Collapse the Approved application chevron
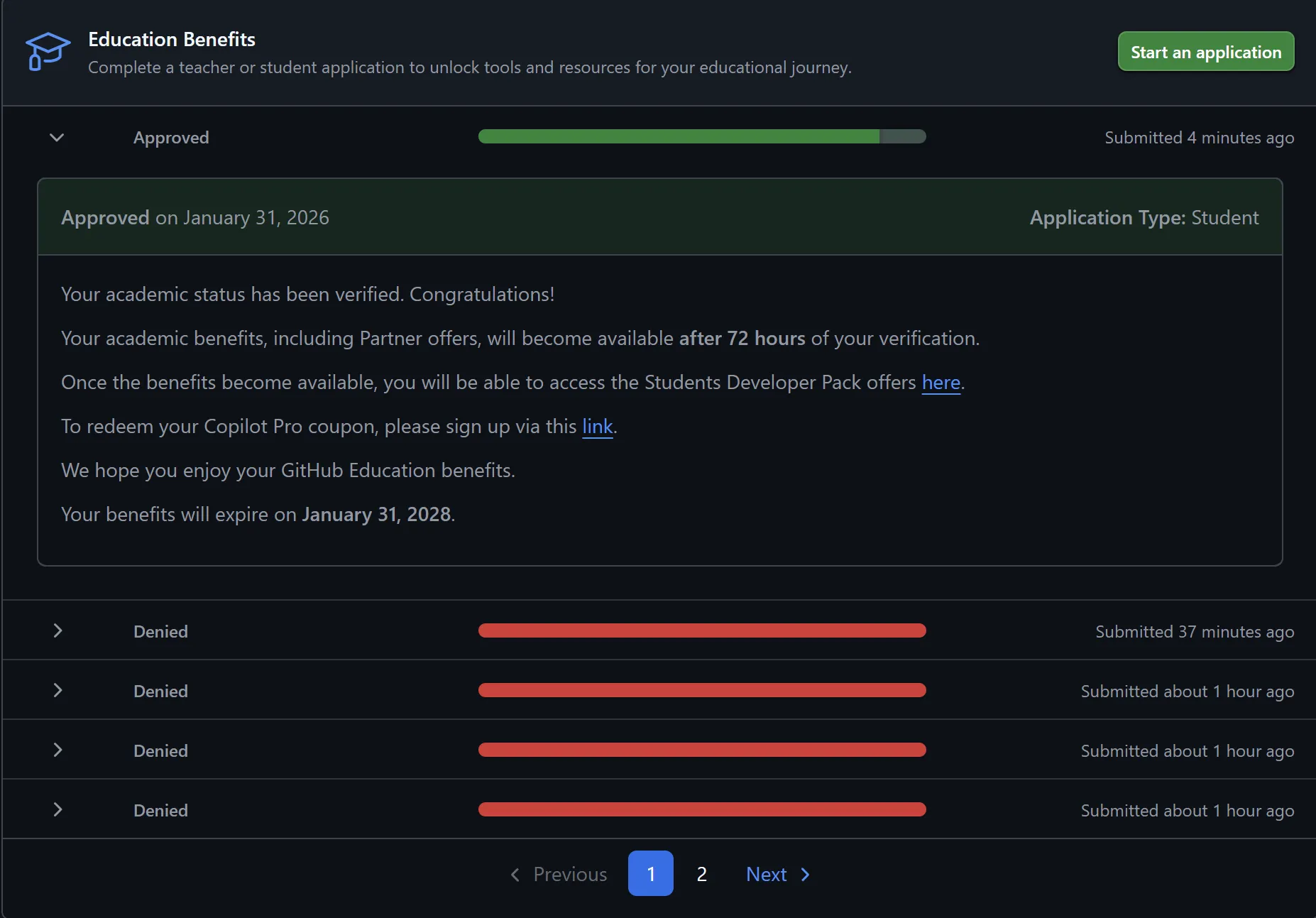Image resolution: width=1316 pixels, height=918 pixels. (x=57, y=137)
